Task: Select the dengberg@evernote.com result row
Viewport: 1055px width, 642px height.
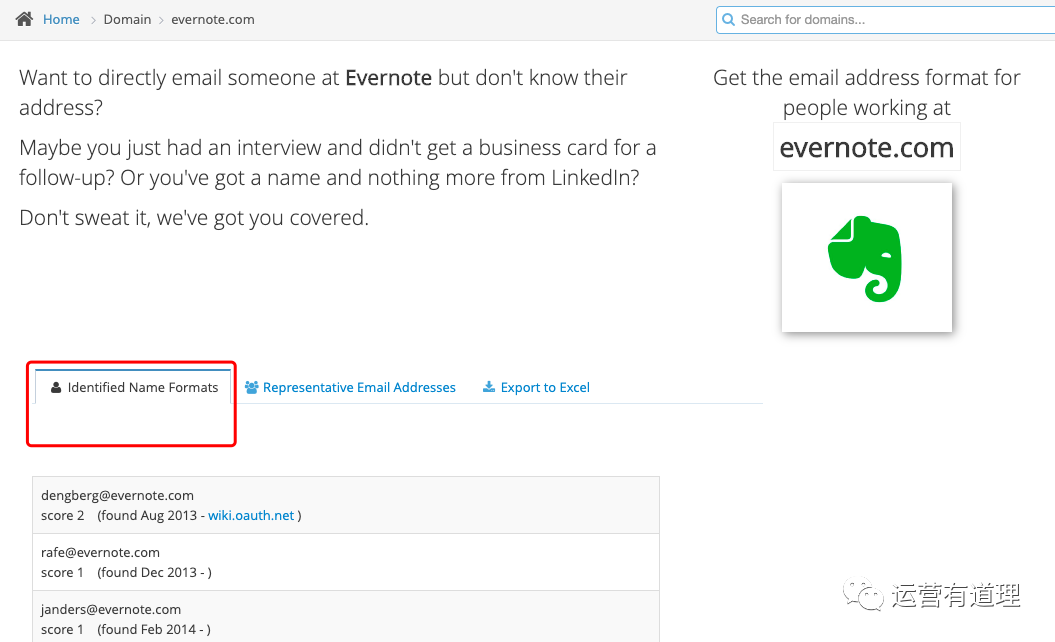Action: pos(346,505)
